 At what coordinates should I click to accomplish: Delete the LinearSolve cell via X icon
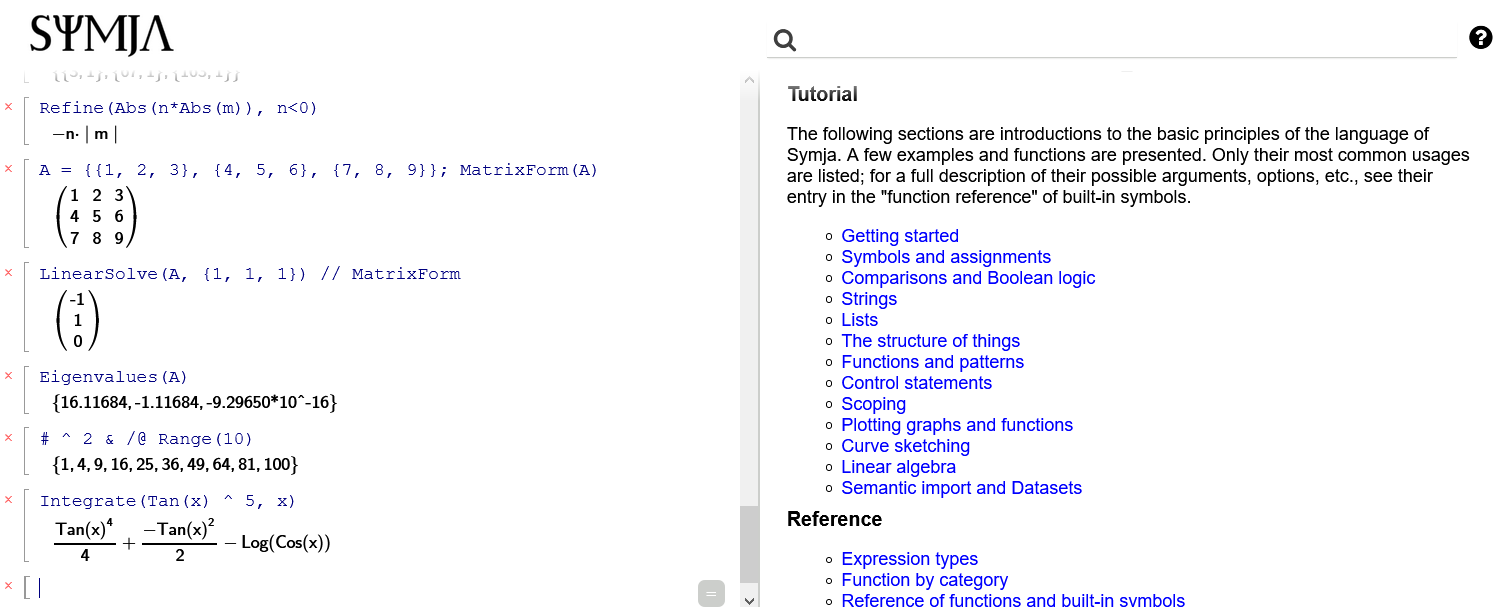pyautogui.click(x=9, y=273)
